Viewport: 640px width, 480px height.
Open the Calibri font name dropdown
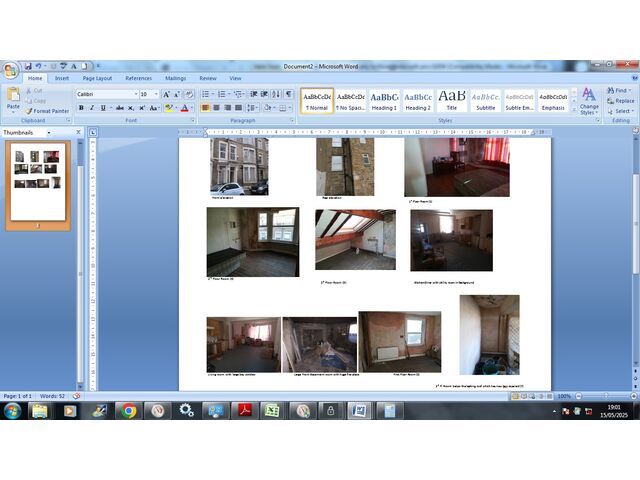click(x=136, y=94)
